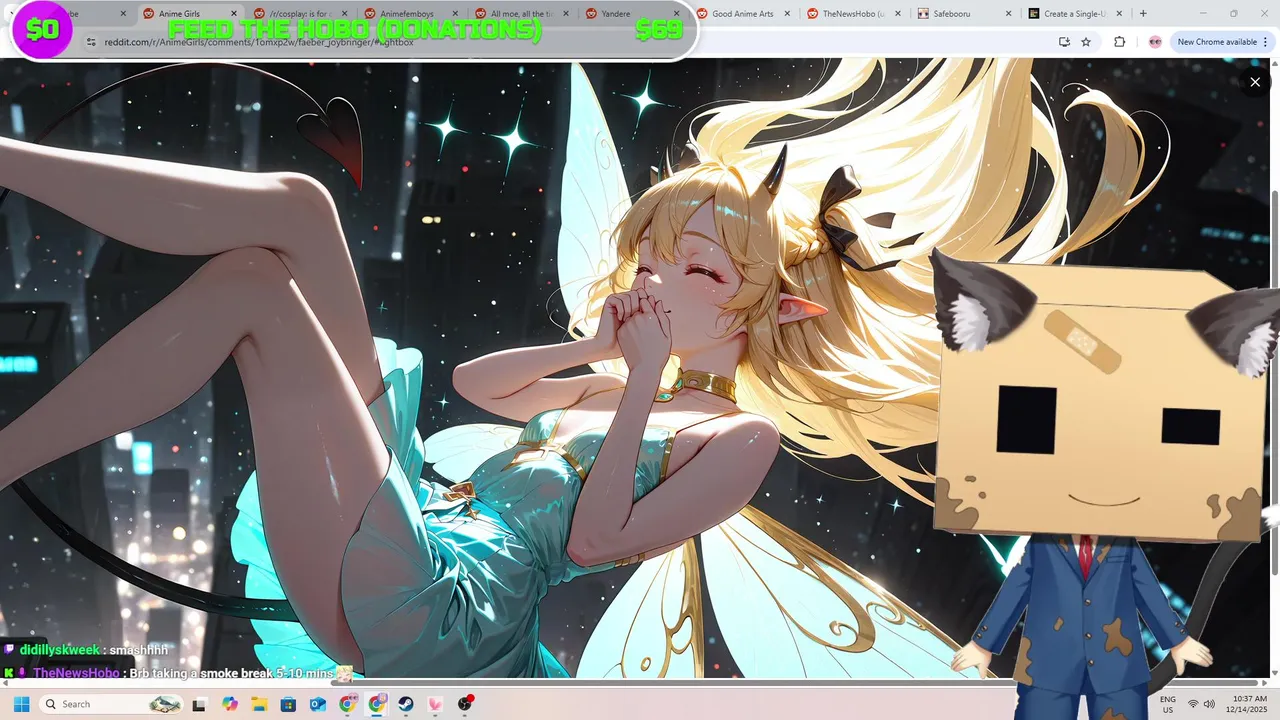Click the install app icon in address bar
Viewport: 1280px width, 720px height.
tap(1064, 42)
